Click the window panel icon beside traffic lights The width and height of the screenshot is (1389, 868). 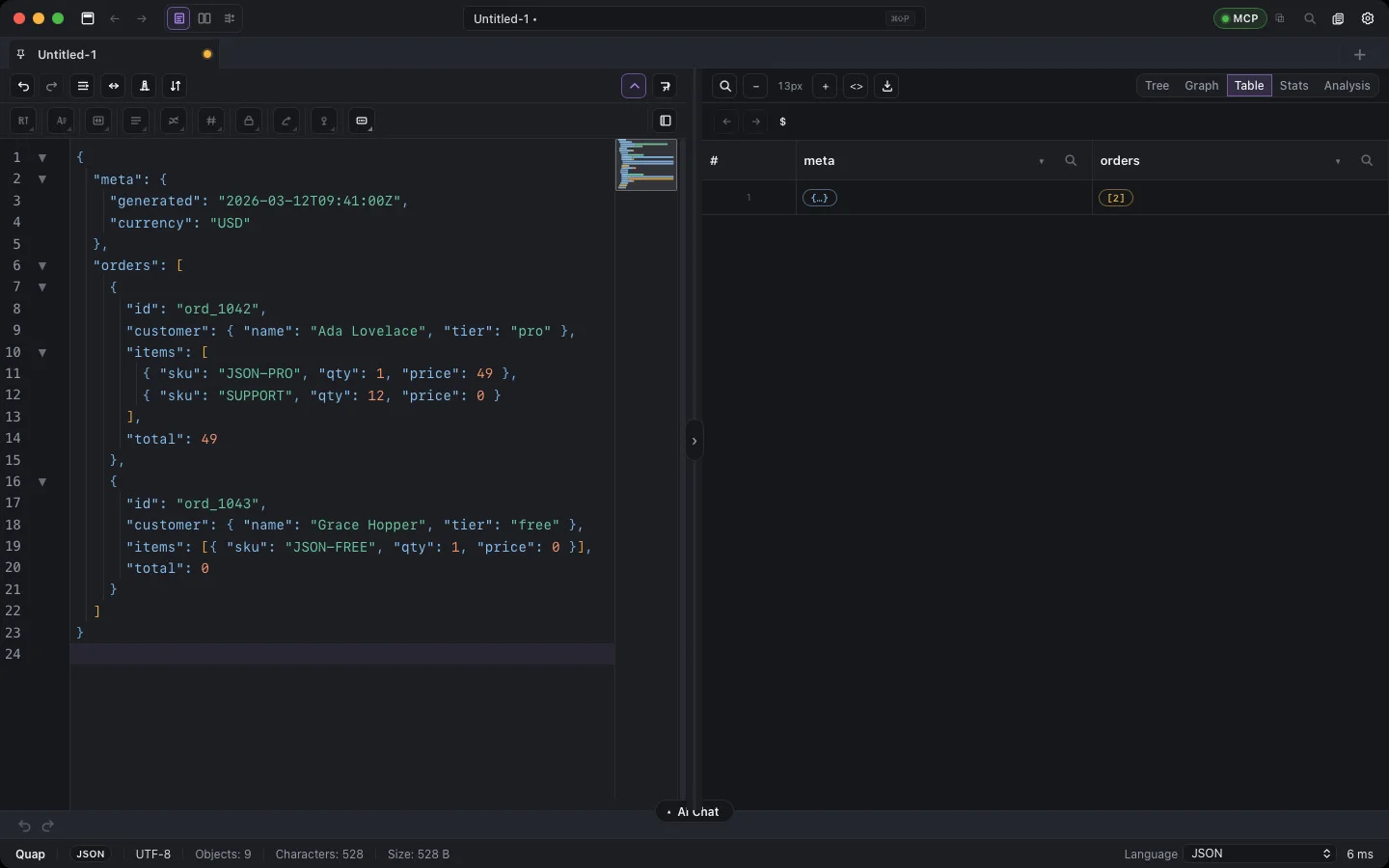coord(88,18)
